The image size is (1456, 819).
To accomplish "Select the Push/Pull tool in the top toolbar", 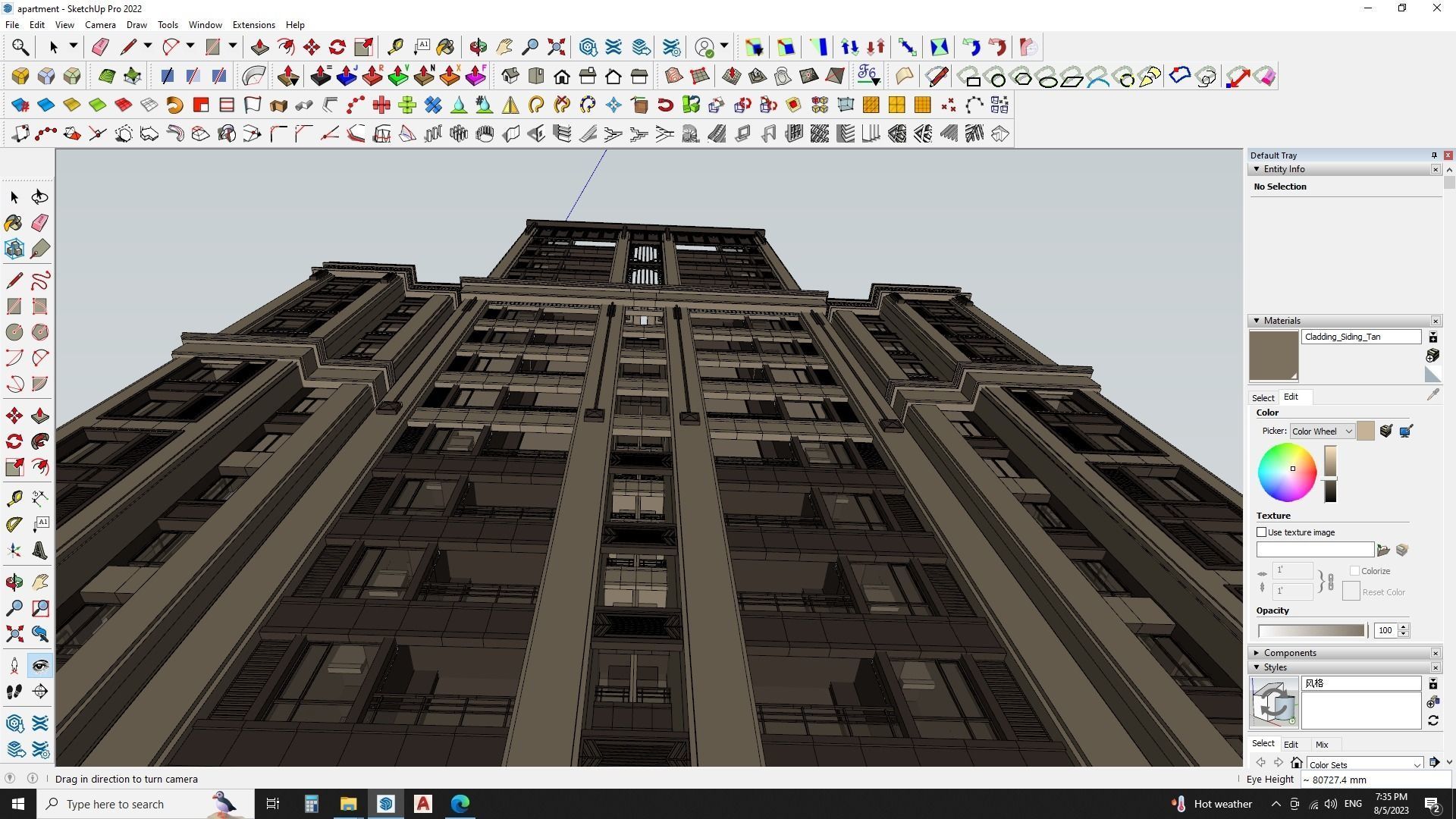I will (x=260, y=47).
